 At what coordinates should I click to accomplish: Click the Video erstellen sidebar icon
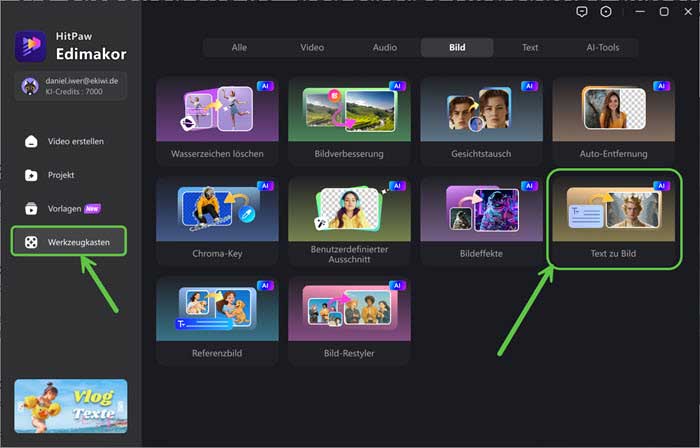tap(32, 142)
